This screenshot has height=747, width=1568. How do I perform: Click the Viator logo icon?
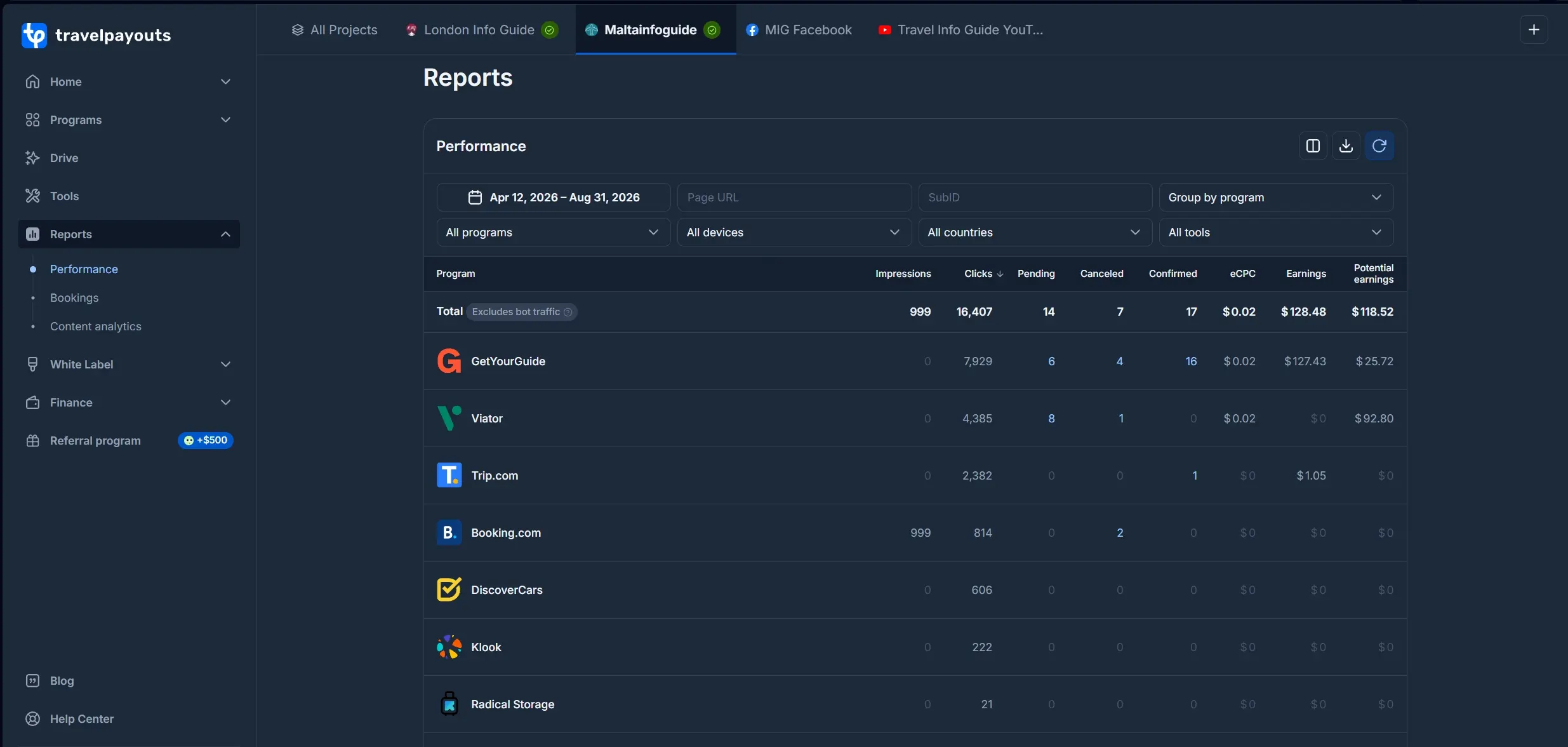[449, 419]
